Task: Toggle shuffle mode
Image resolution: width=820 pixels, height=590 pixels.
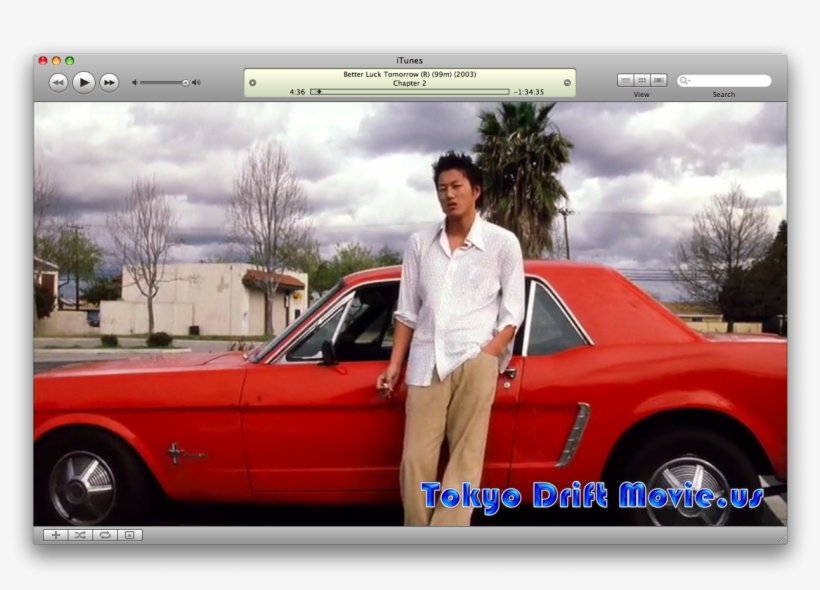Action: pos(80,535)
